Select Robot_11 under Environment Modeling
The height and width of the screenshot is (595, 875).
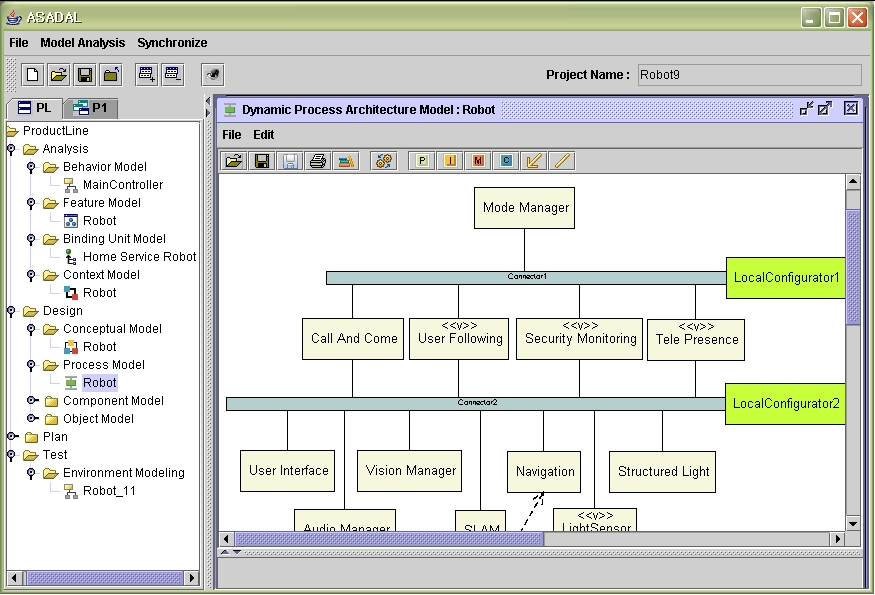[x=109, y=491]
